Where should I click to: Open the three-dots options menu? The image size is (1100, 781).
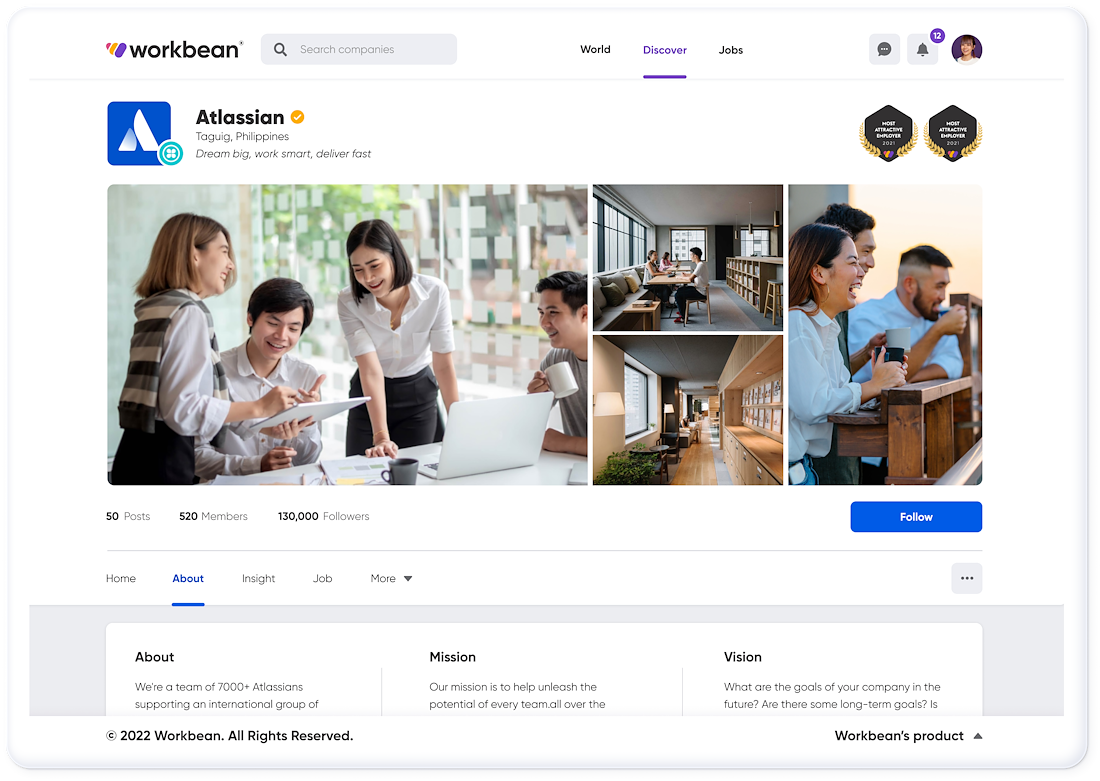pos(967,578)
